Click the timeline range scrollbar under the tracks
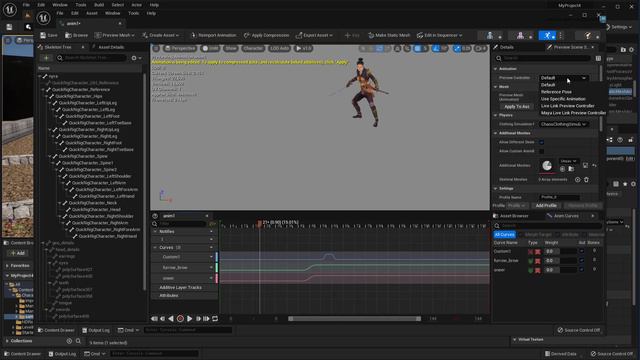The width and height of the screenshot is (640, 360). 354,319
